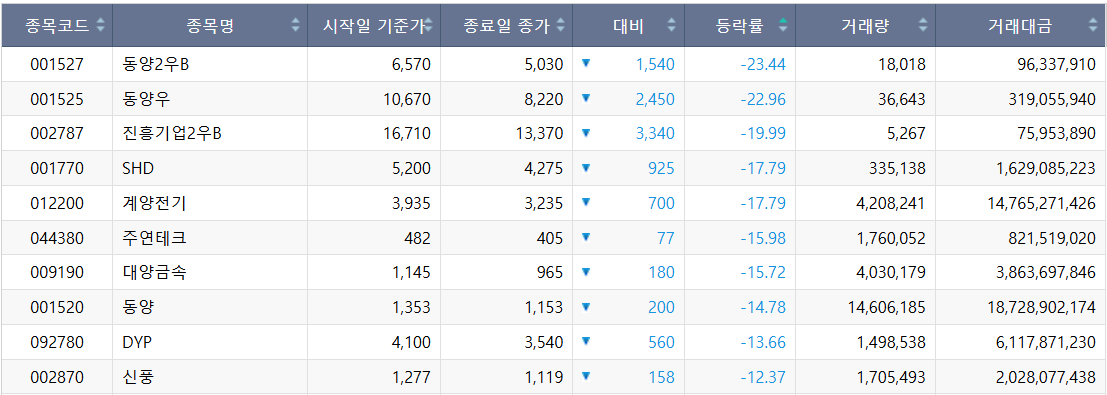Click the base price 10,670

point(407,100)
